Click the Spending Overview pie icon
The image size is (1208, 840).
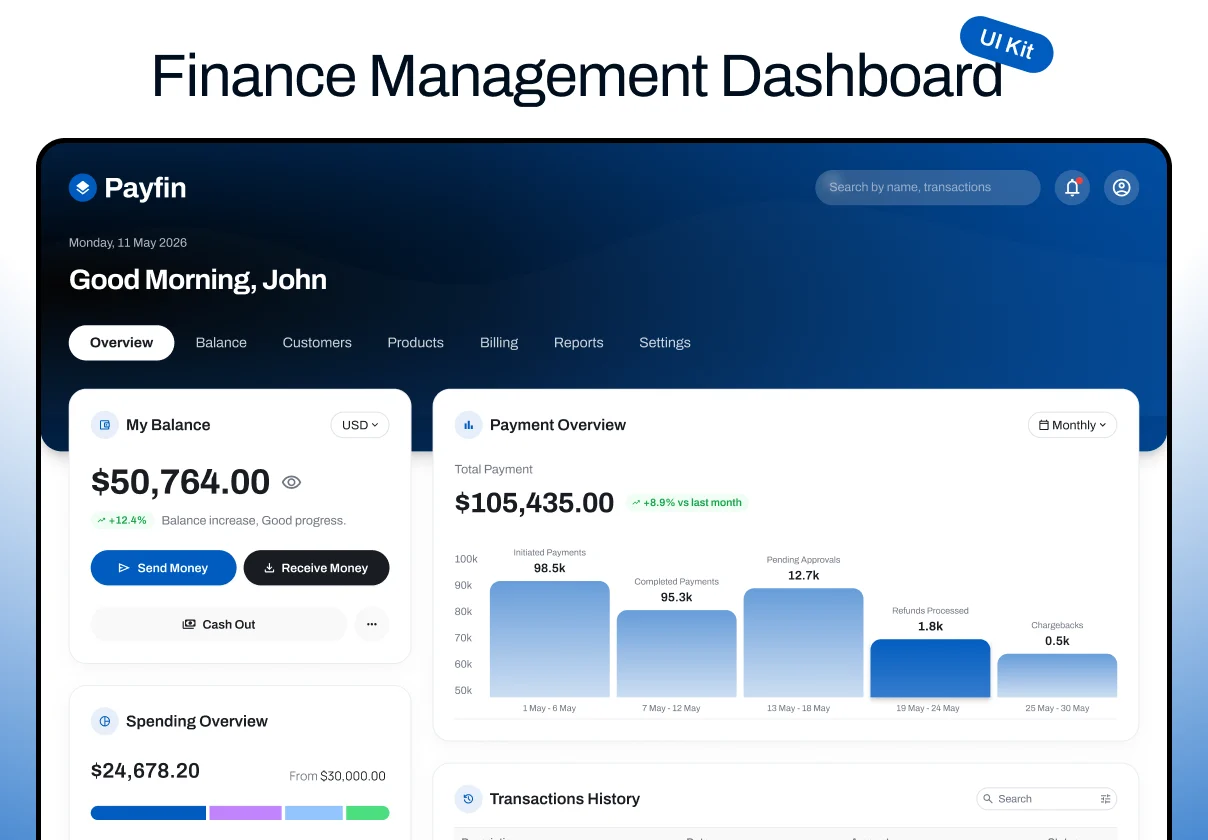[x=105, y=721]
